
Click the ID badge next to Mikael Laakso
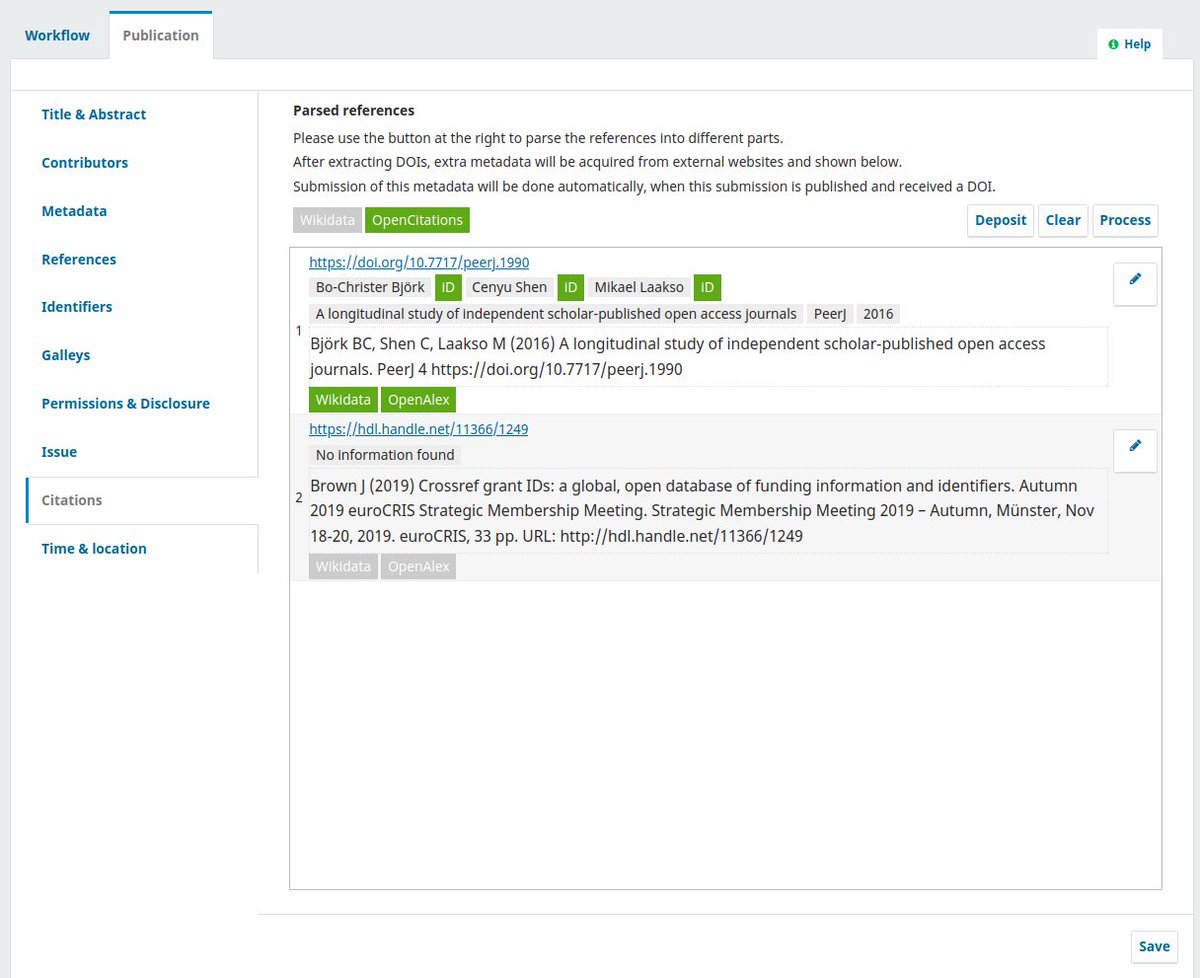(707, 288)
